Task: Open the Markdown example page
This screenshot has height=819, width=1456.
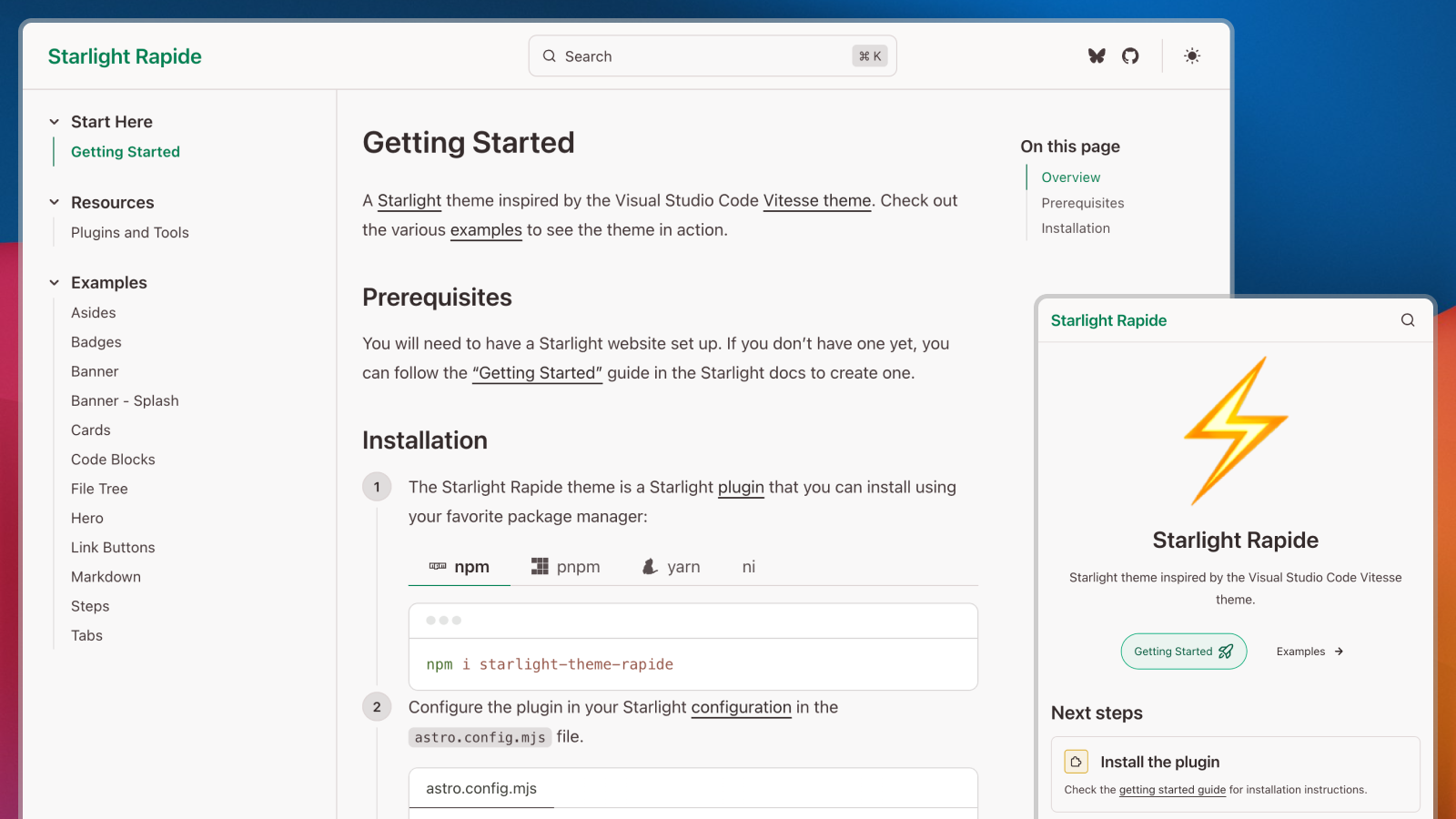Action: (x=106, y=577)
